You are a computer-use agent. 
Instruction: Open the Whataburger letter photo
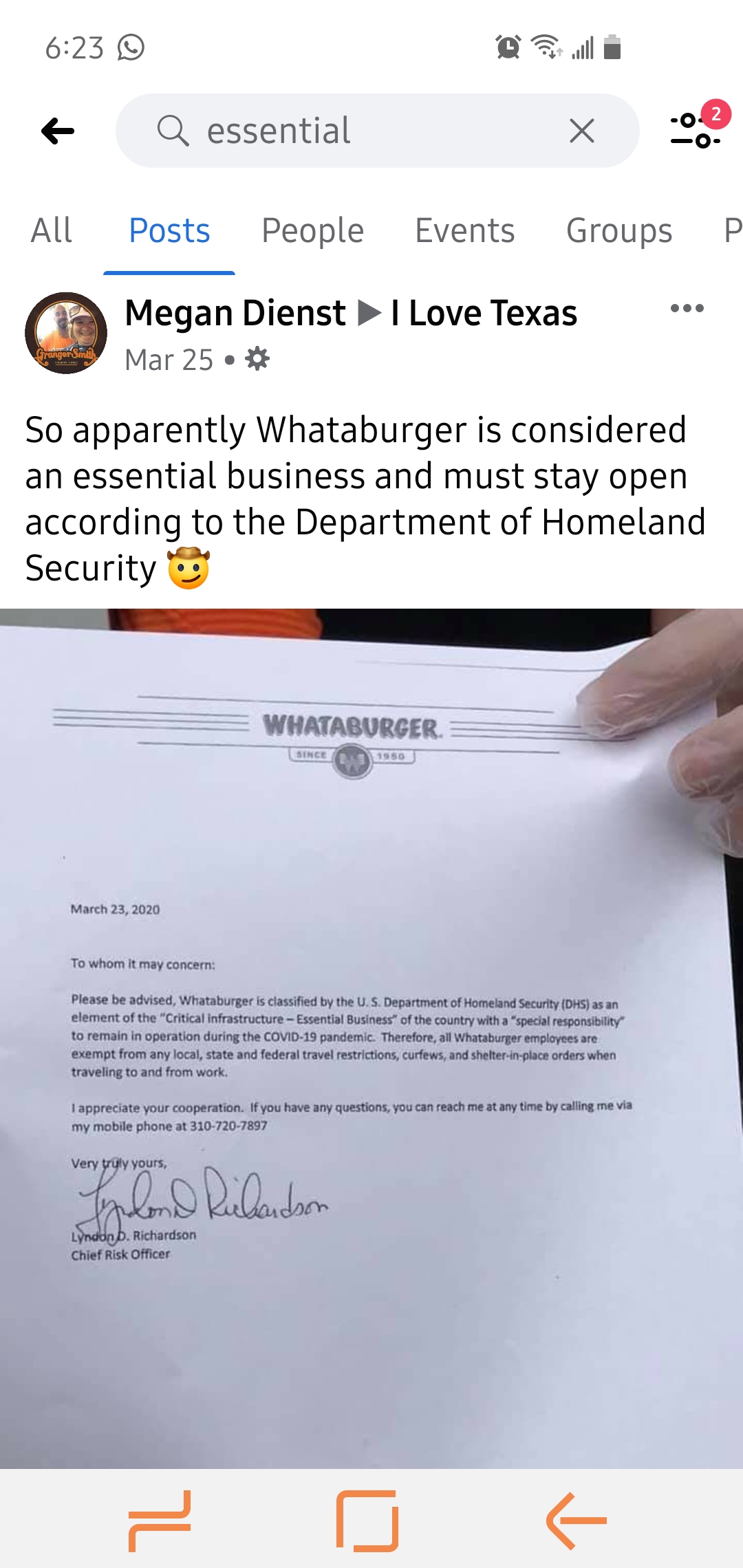pos(371,1038)
